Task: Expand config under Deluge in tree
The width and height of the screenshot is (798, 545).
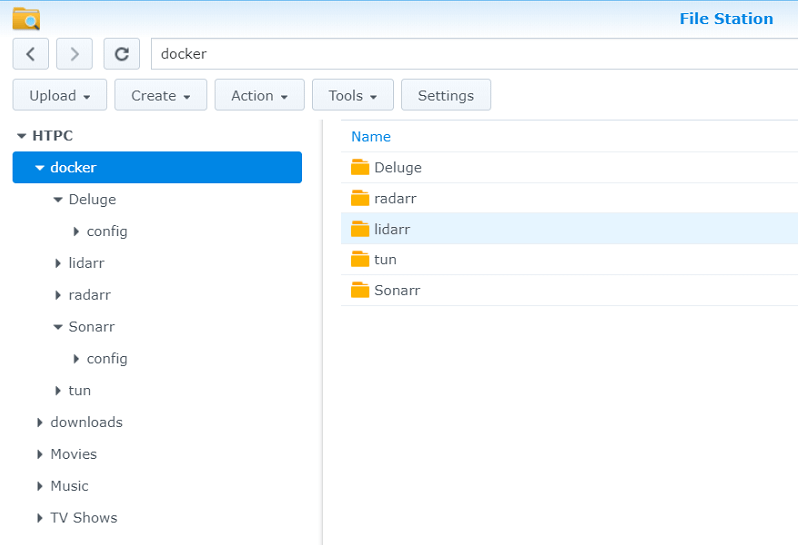Action: click(x=76, y=232)
